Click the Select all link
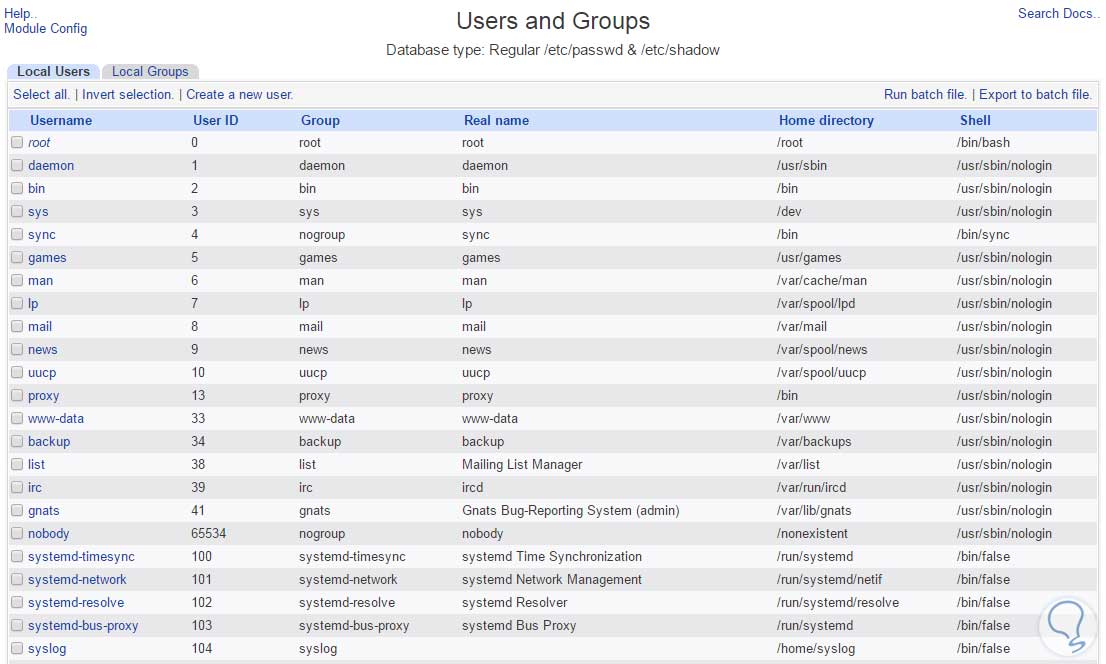Screen dimensions: 1106x664 point(41,94)
